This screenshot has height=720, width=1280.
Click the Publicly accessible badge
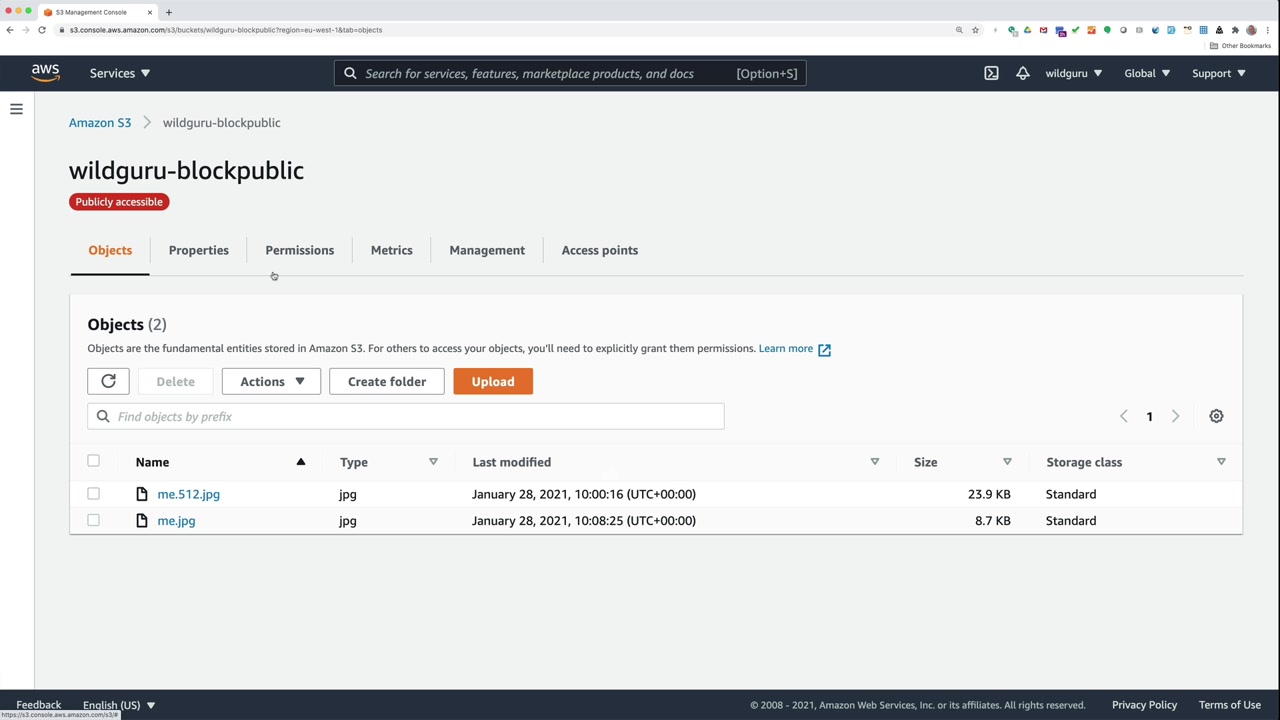(119, 202)
